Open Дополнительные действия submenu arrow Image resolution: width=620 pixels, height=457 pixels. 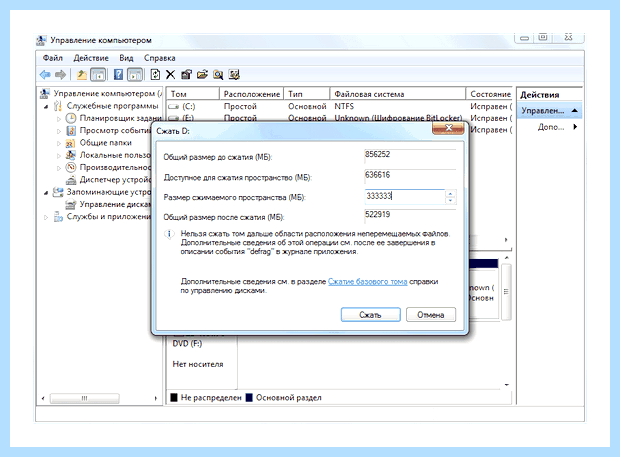click(575, 127)
